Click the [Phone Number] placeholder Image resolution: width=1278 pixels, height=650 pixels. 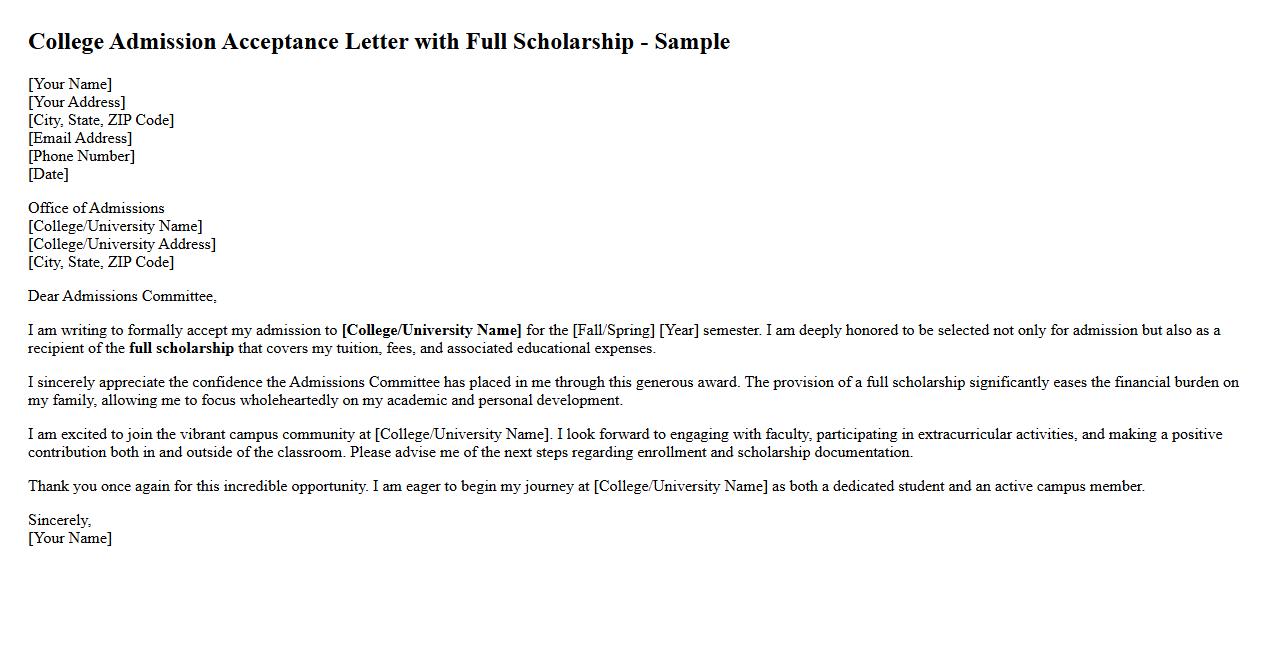pyautogui.click(x=81, y=156)
